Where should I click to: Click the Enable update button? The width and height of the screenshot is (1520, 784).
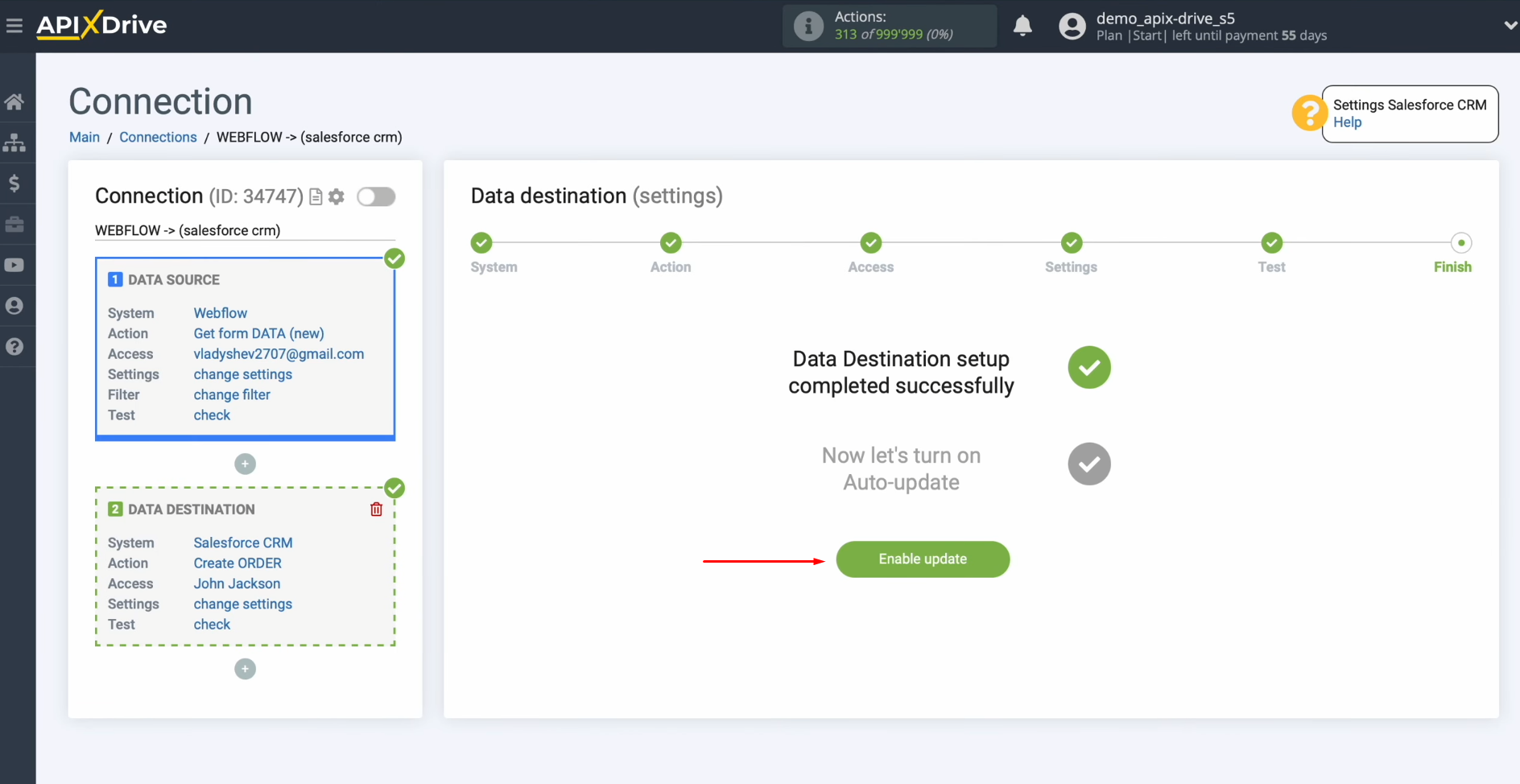tap(923, 559)
